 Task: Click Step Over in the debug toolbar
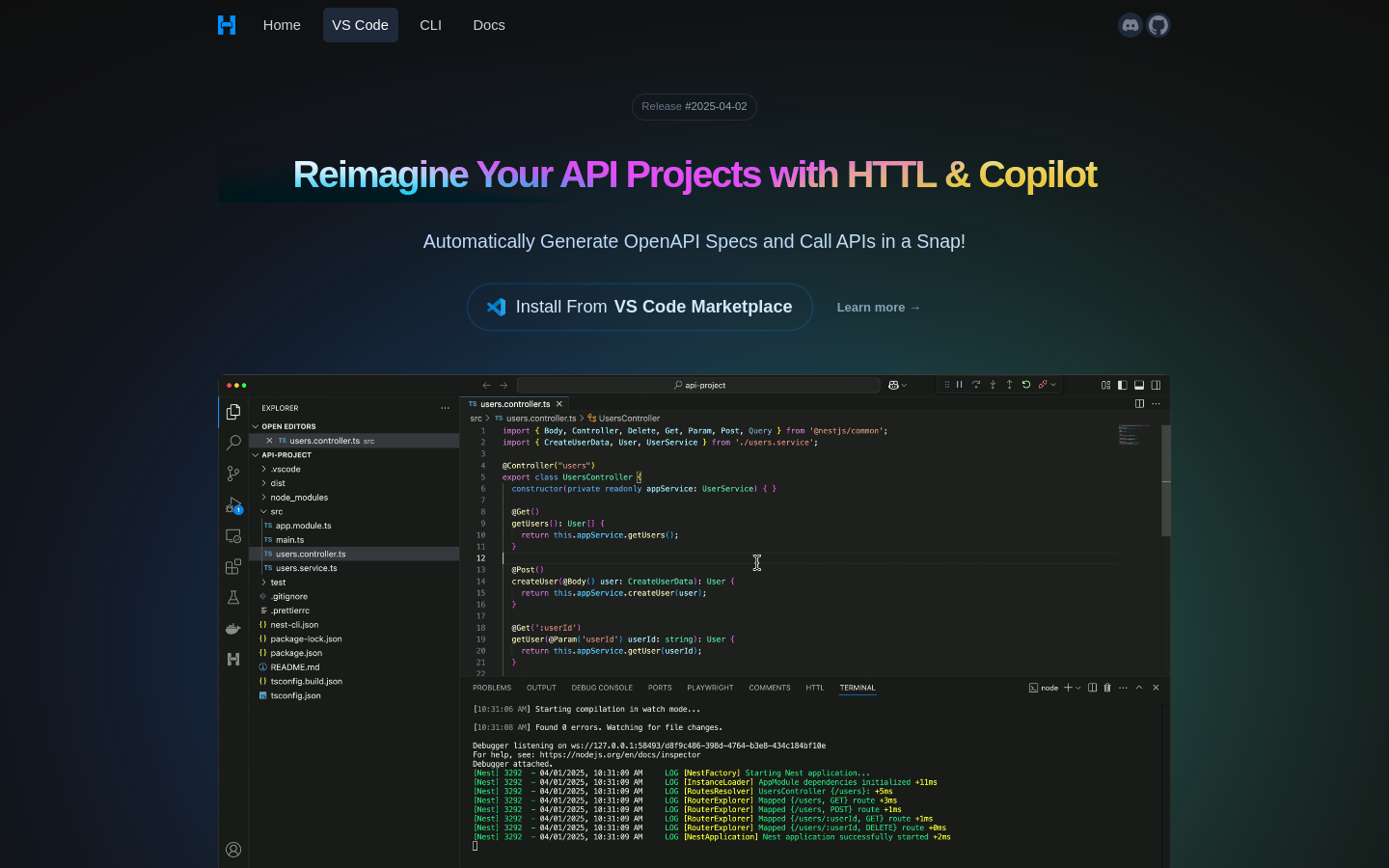[x=976, y=385]
